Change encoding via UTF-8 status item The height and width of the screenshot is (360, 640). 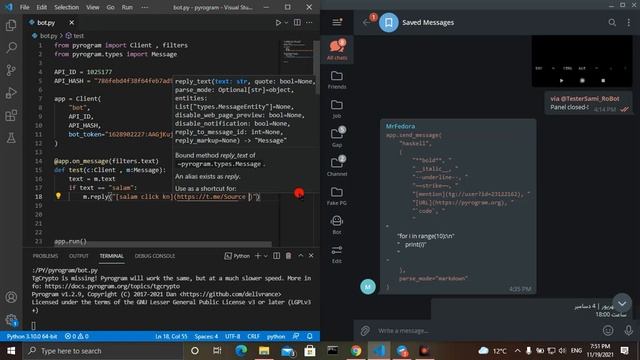tap(233, 336)
